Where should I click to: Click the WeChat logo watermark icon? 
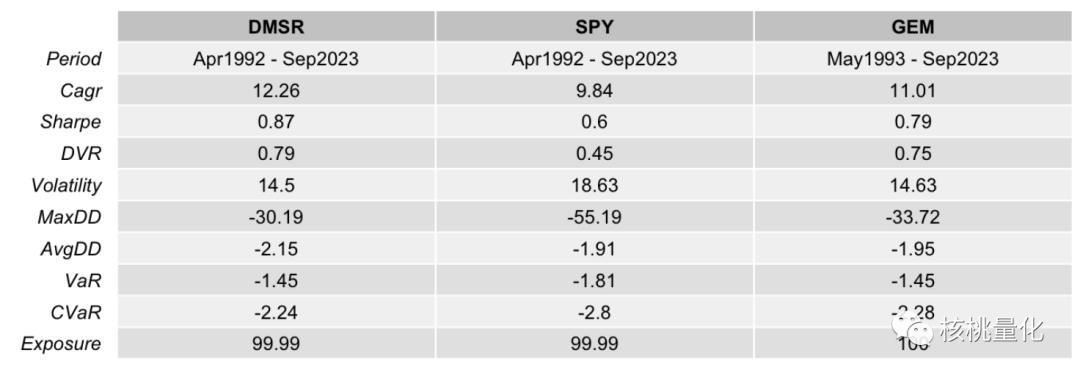click(x=913, y=328)
